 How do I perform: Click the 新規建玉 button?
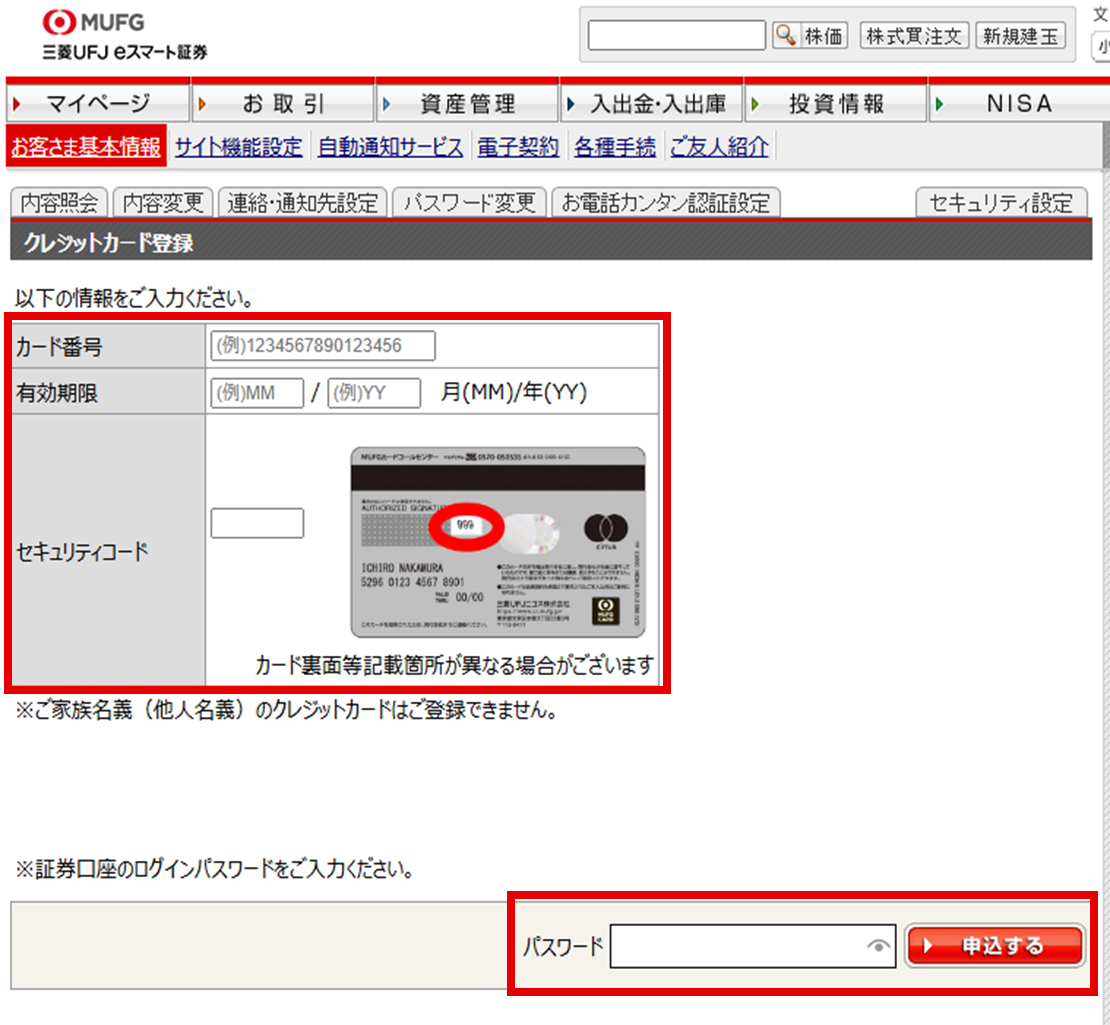coord(1021,35)
